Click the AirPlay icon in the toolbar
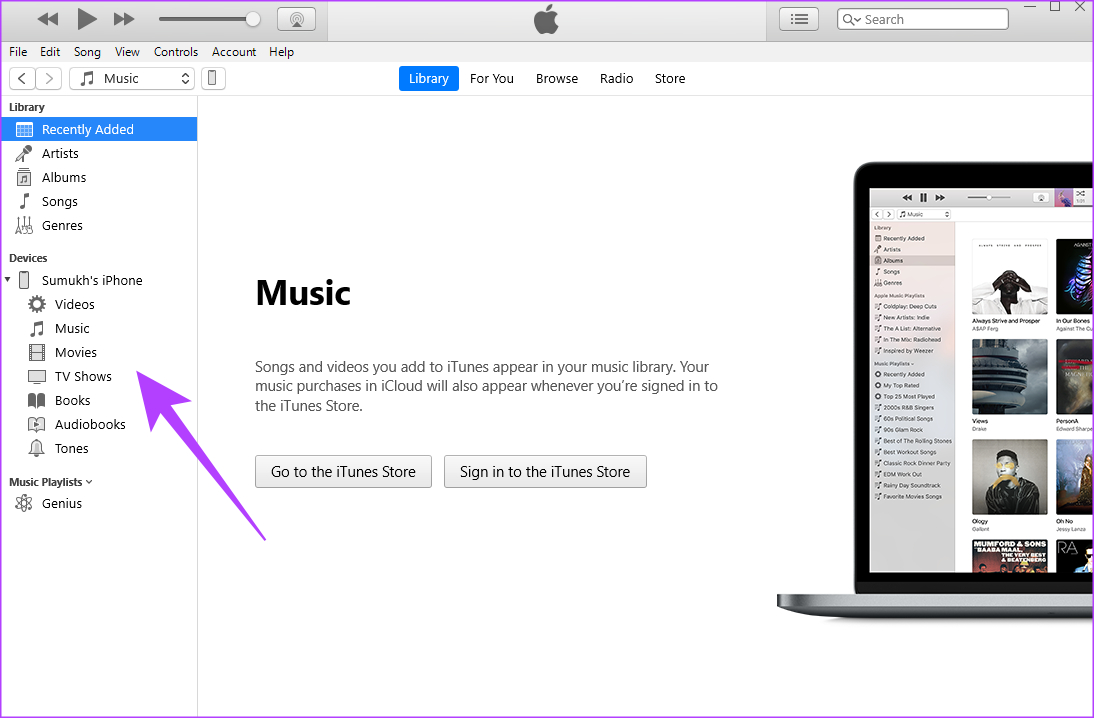 pos(296,18)
